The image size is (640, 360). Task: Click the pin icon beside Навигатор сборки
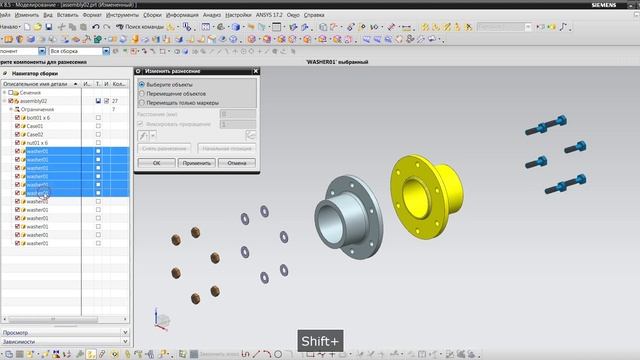5,73
